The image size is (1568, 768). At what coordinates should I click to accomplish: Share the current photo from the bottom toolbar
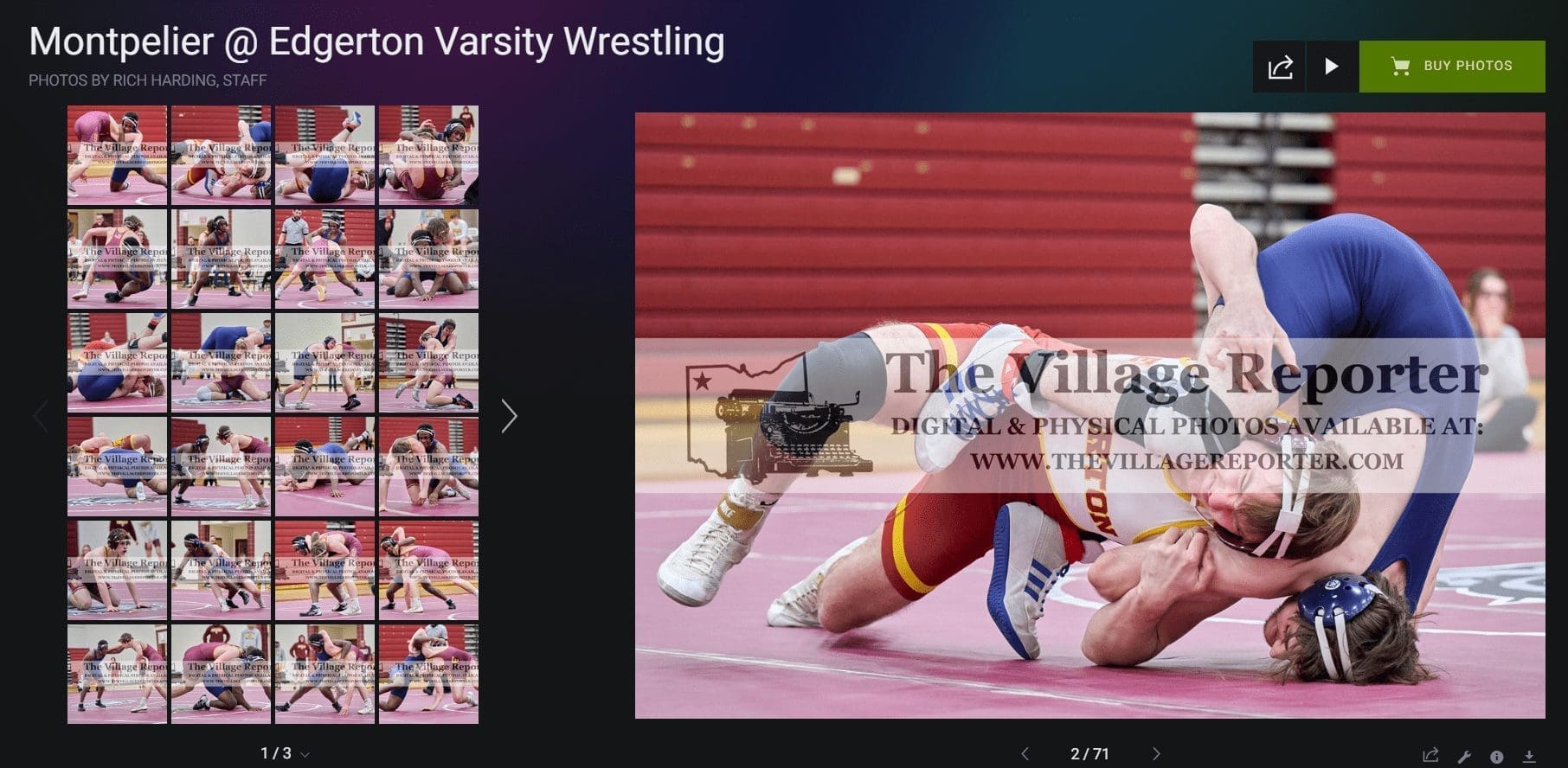pos(1430,755)
